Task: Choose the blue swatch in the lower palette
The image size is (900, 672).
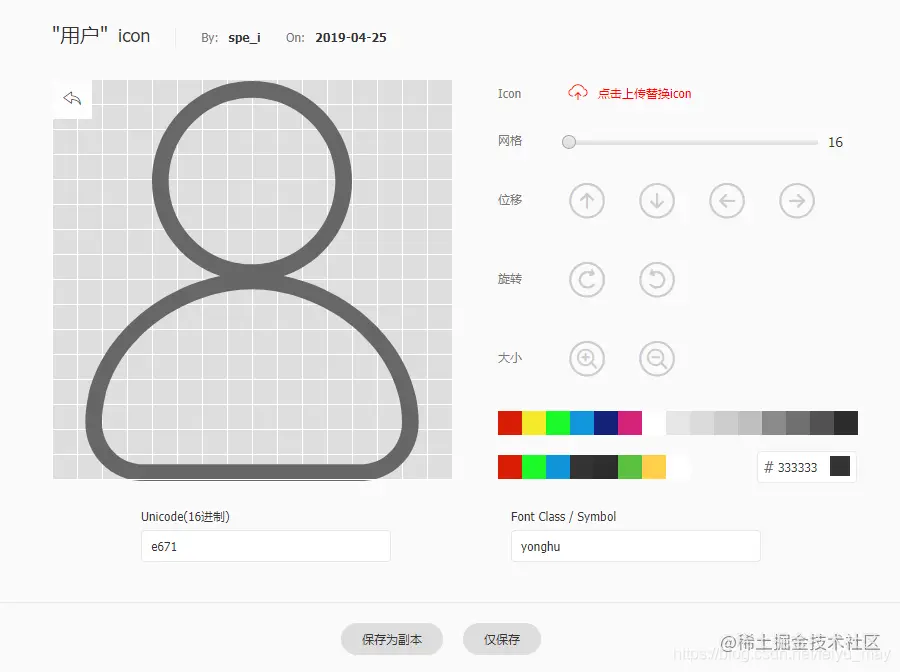Action: pos(558,467)
